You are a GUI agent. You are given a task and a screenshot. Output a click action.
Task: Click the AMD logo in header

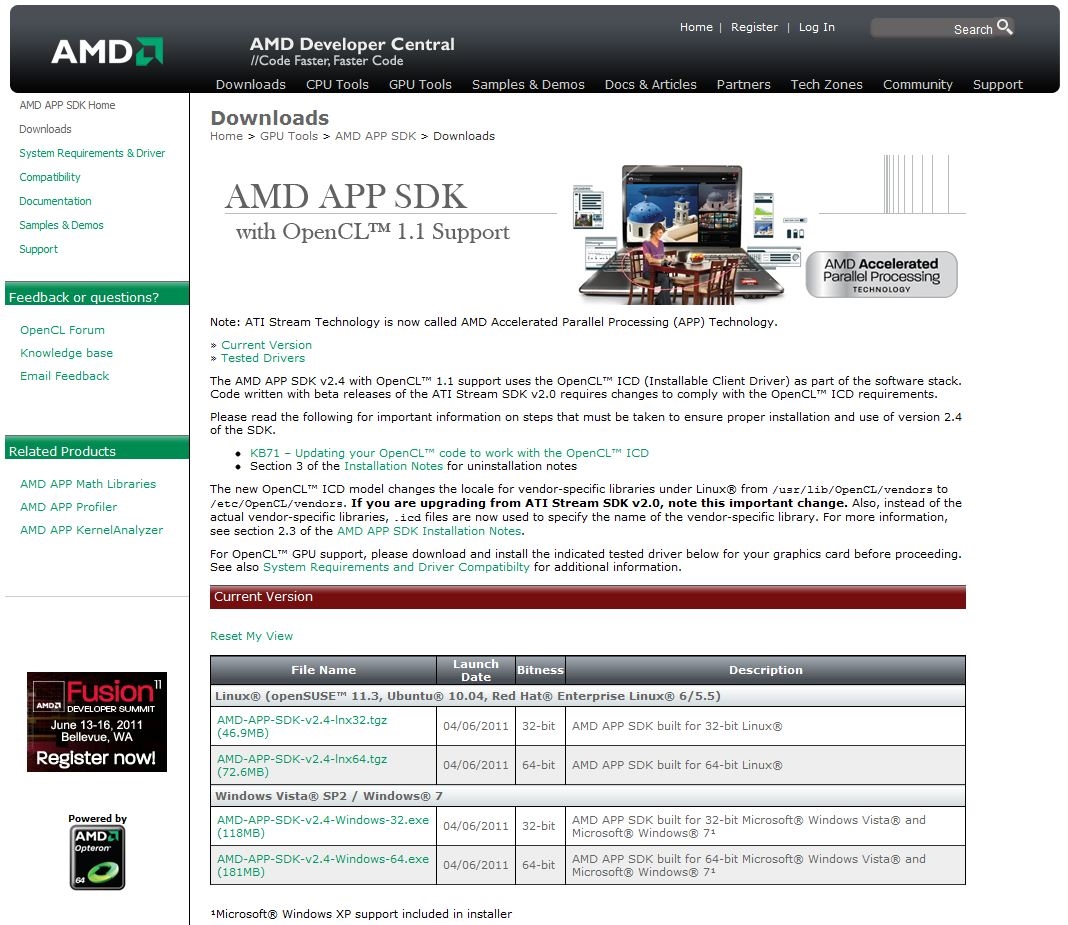click(x=107, y=51)
